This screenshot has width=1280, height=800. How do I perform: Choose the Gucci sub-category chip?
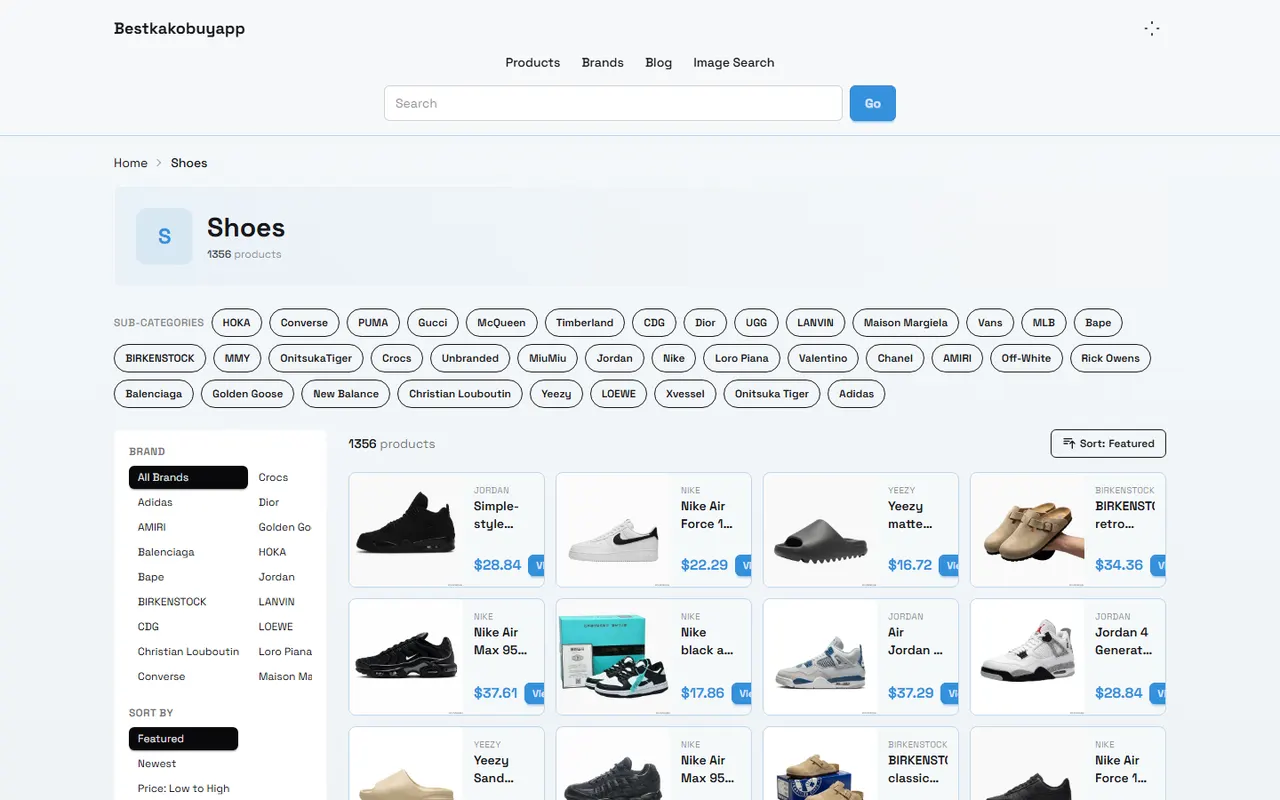(433, 323)
